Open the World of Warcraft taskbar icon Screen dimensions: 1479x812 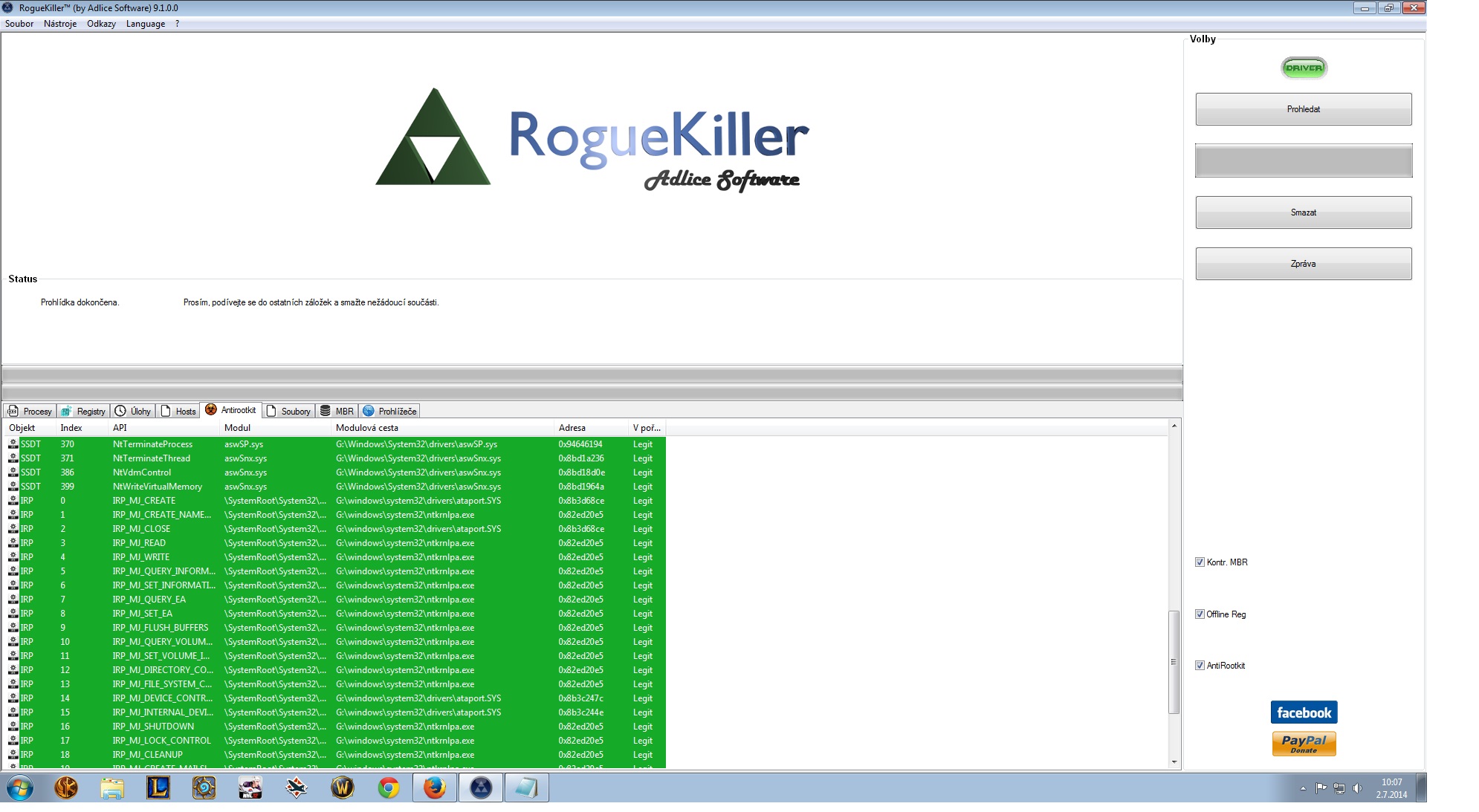(x=342, y=787)
